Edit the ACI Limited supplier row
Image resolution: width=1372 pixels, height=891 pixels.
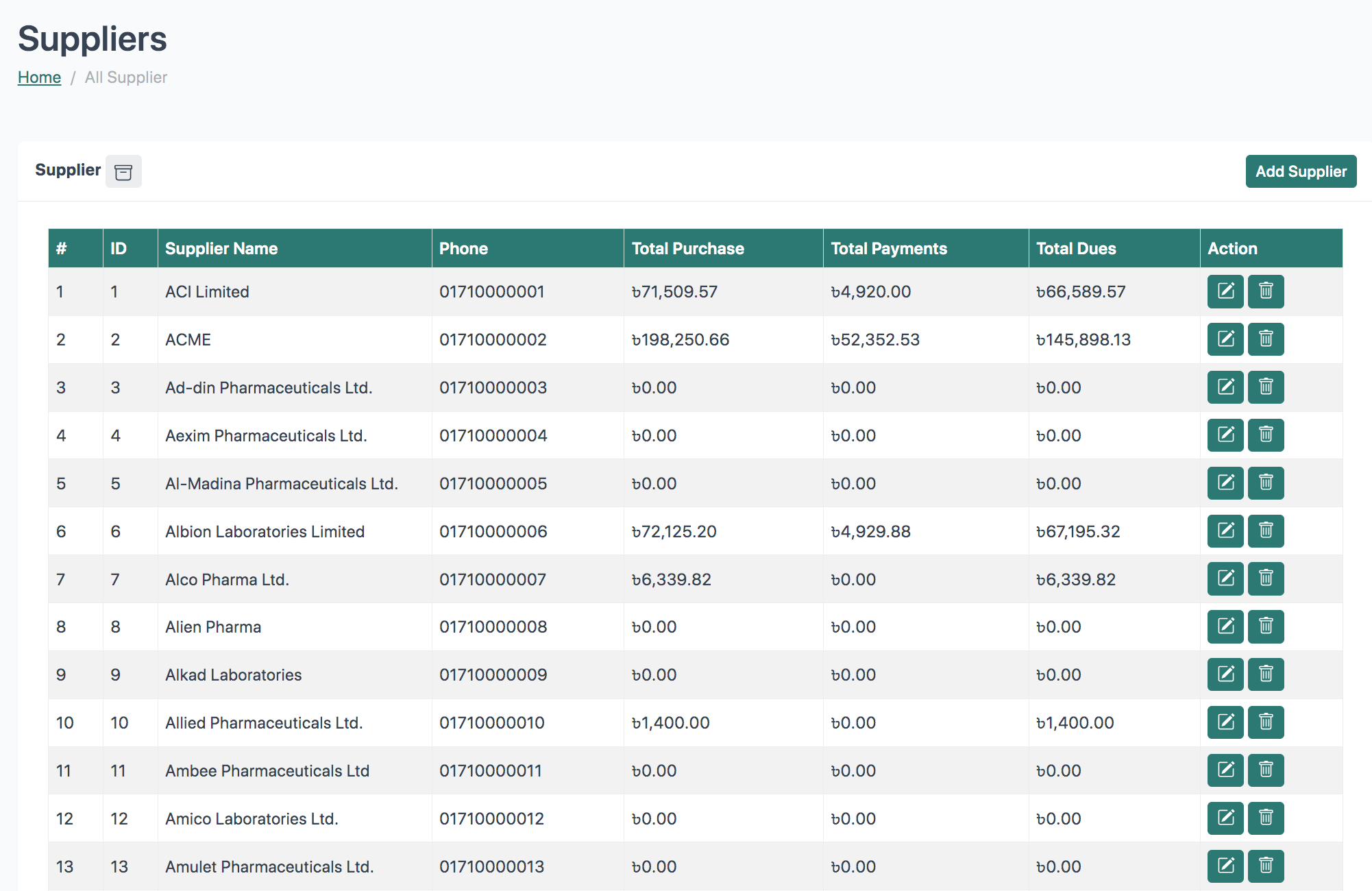click(1225, 291)
